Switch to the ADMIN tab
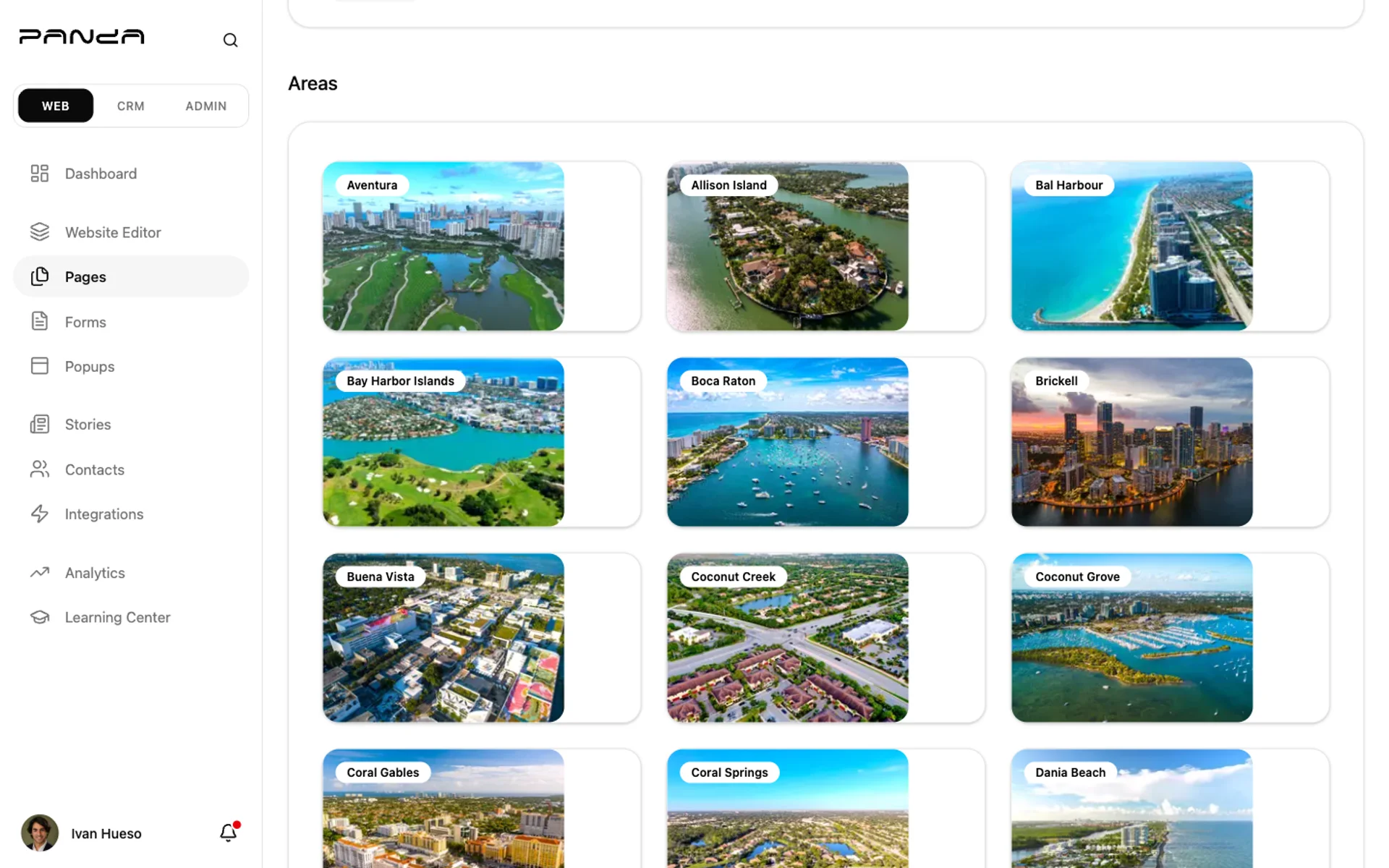Image resolution: width=1389 pixels, height=868 pixels. [x=206, y=106]
